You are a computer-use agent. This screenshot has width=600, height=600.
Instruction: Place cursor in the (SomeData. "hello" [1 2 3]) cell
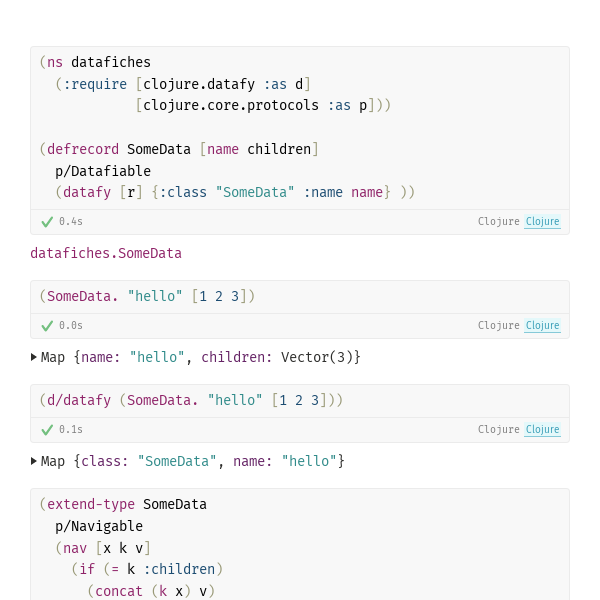tap(300, 297)
